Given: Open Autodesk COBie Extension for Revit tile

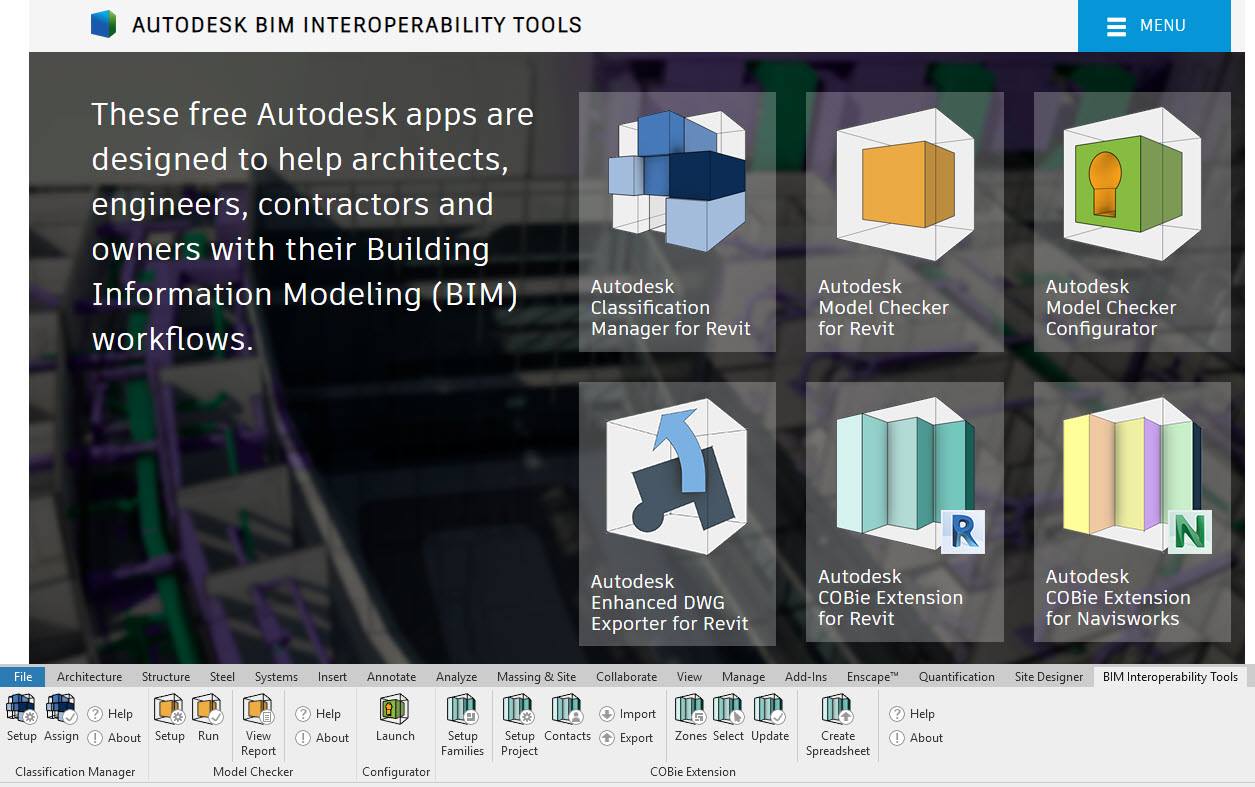Looking at the screenshot, I should (905, 512).
